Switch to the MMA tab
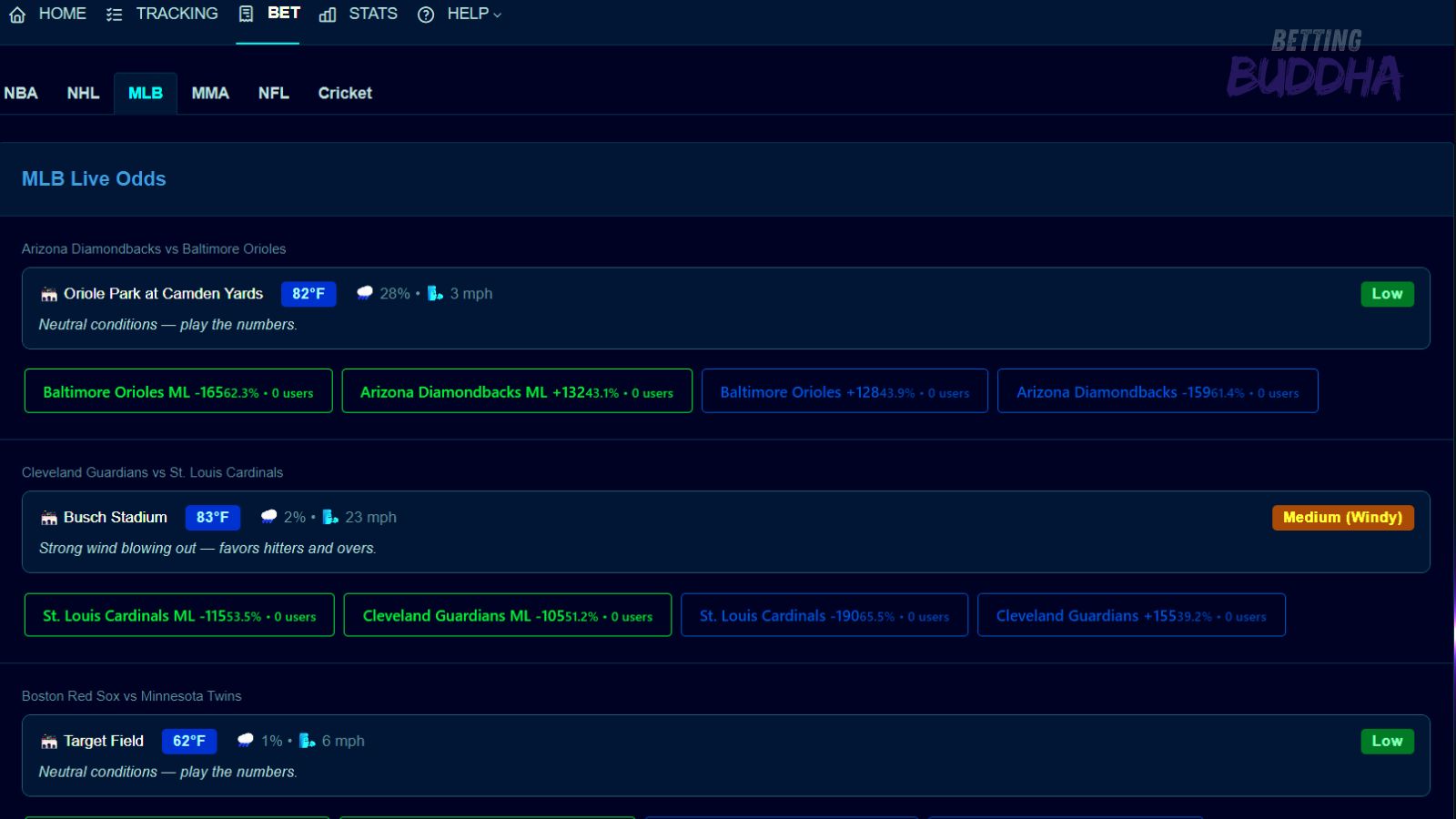The width and height of the screenshot is (1456, 819). click(x=210, y=93)
